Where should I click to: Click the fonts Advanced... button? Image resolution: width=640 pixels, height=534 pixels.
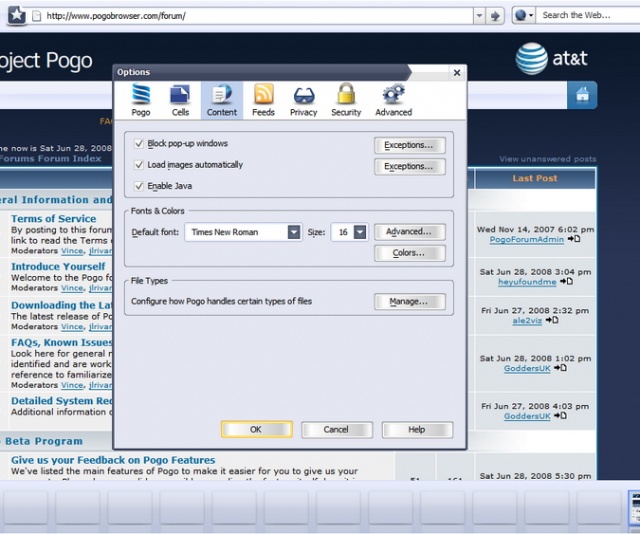click(410, 231)
